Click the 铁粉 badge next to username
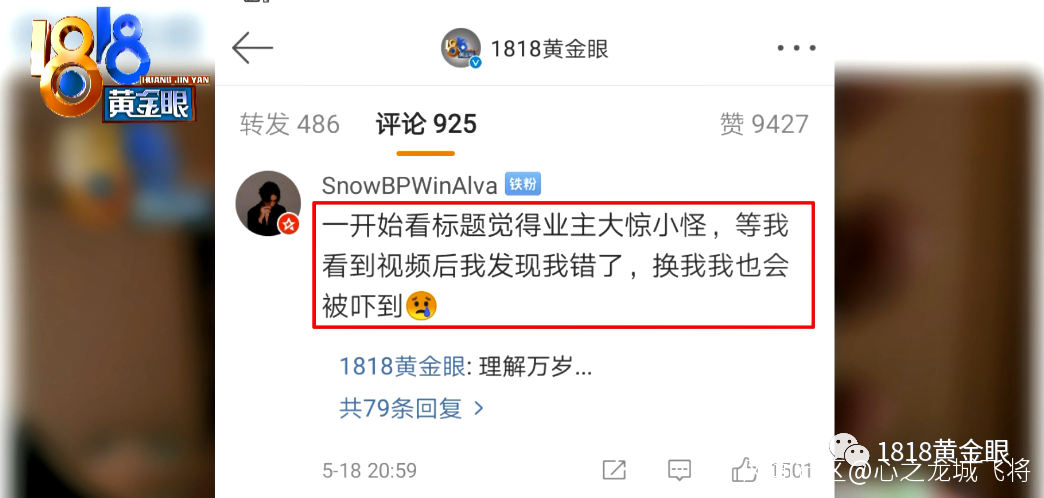Screen dimensions: 1044x498 pyautogui.click(x=523, y=184)
